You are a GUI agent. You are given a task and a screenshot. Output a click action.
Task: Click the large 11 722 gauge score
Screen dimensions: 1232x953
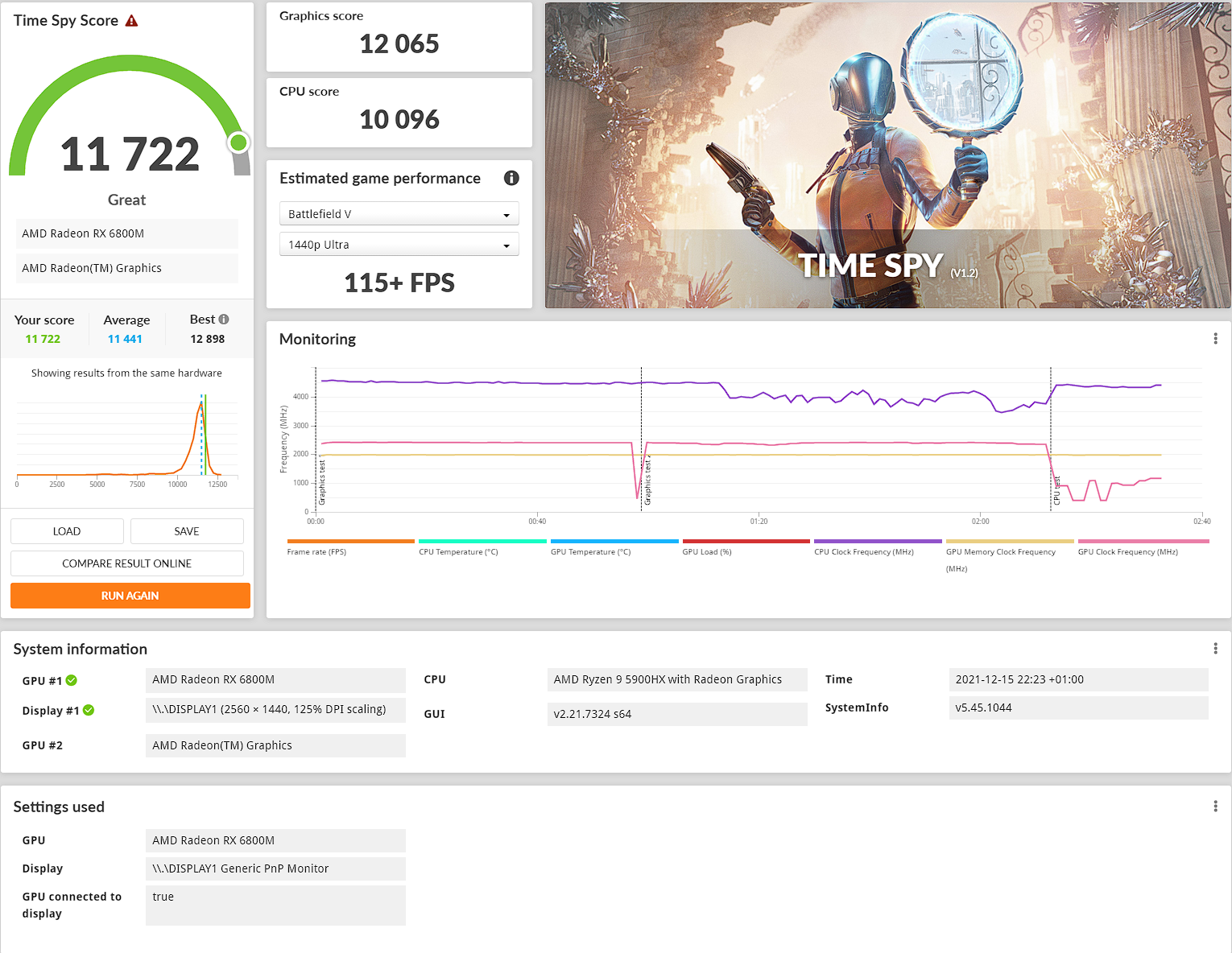pyautogui.click(x=130, y=155)
